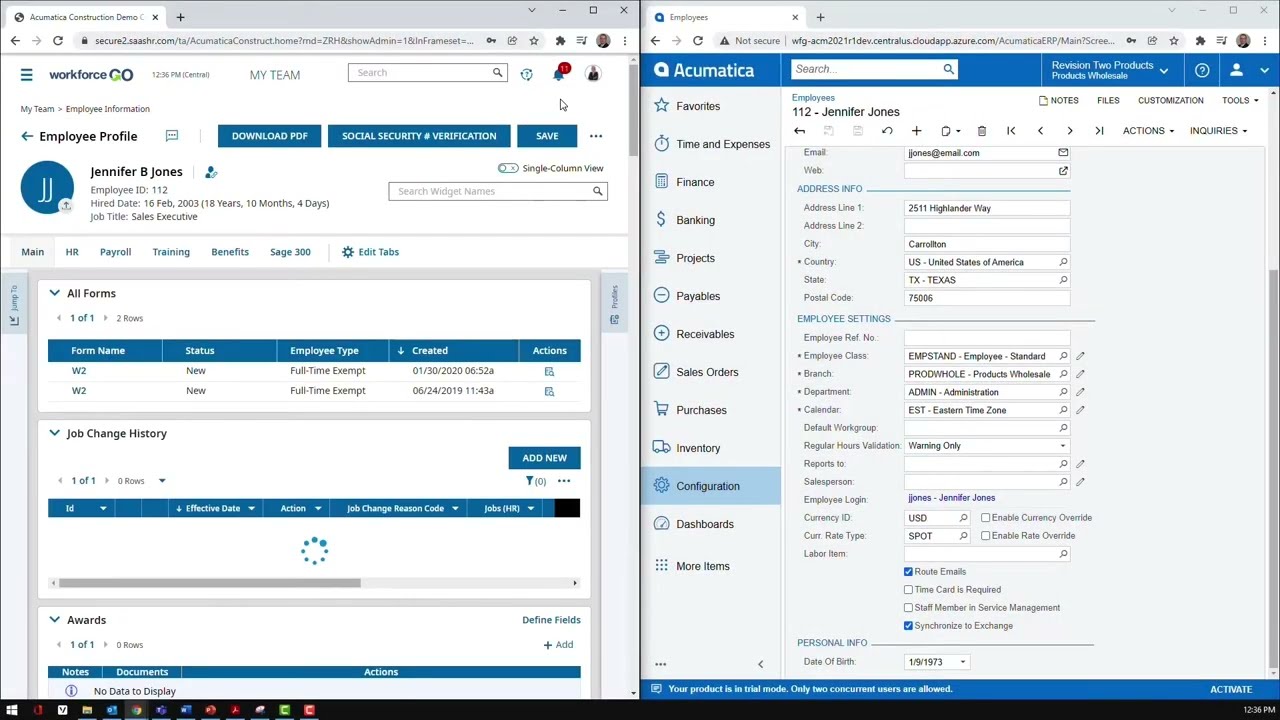Open lookup magnifier for Country field

(1063, 262)
